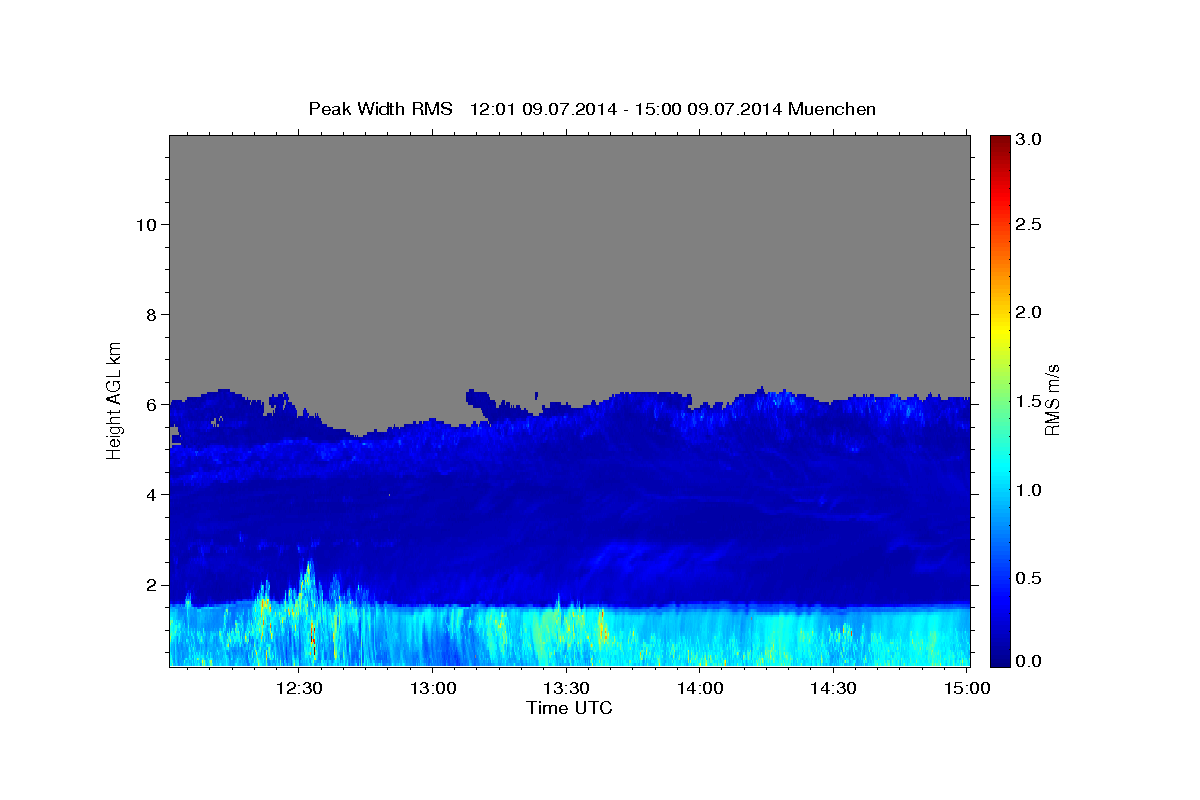Click the '13:00' time tick label
The image size is (1200, 800).
click(432, 688)
